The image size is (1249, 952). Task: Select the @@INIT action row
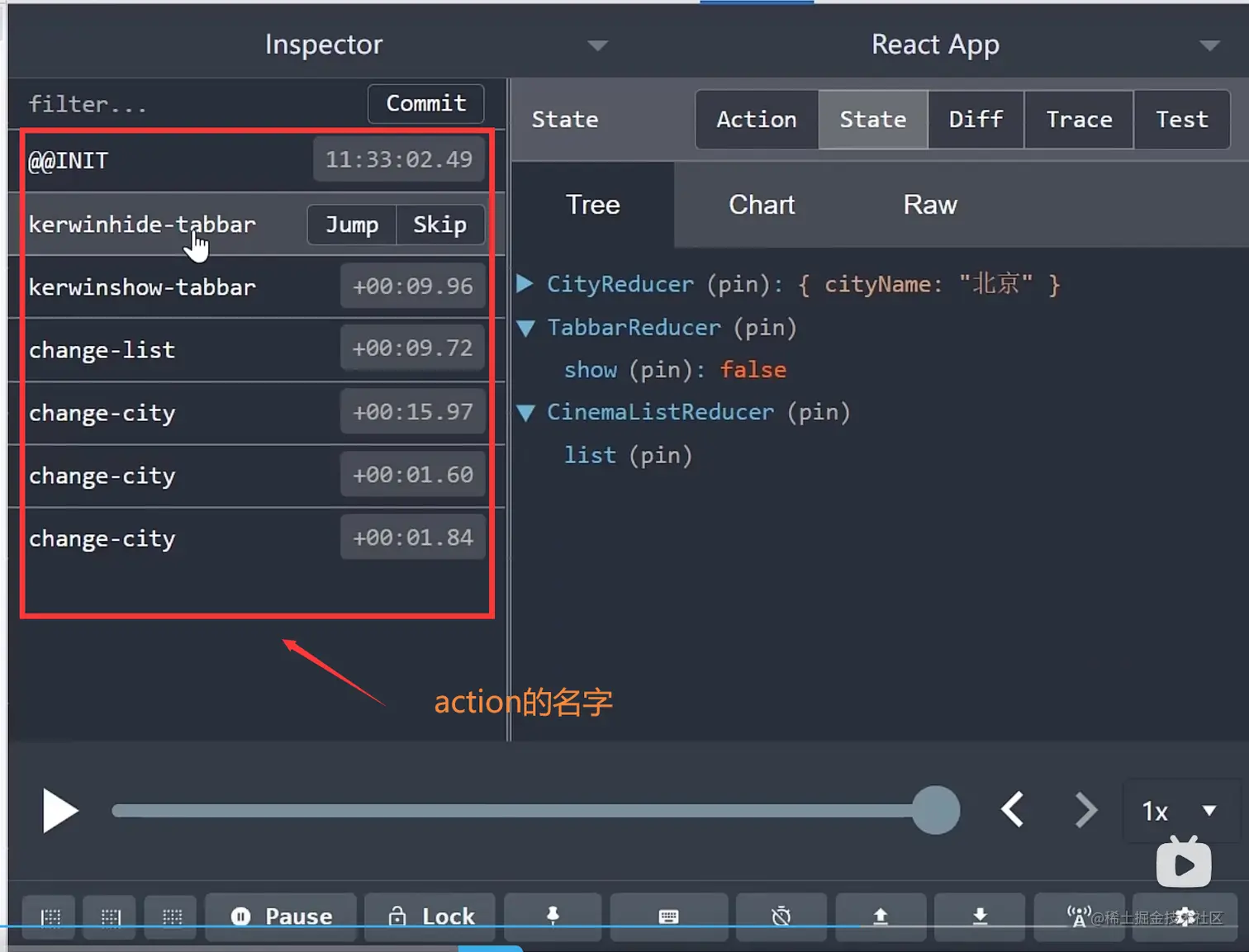(257, 160)
